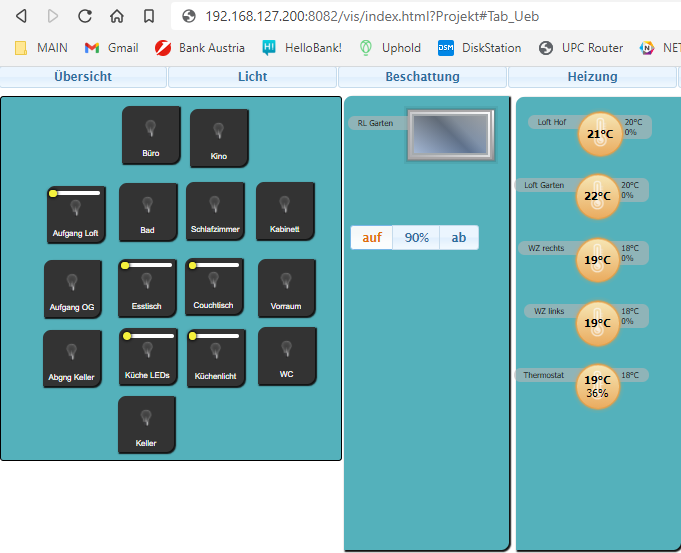Reload the current page
This screenshot has width=681, height=553.
[x=85, y=17]
